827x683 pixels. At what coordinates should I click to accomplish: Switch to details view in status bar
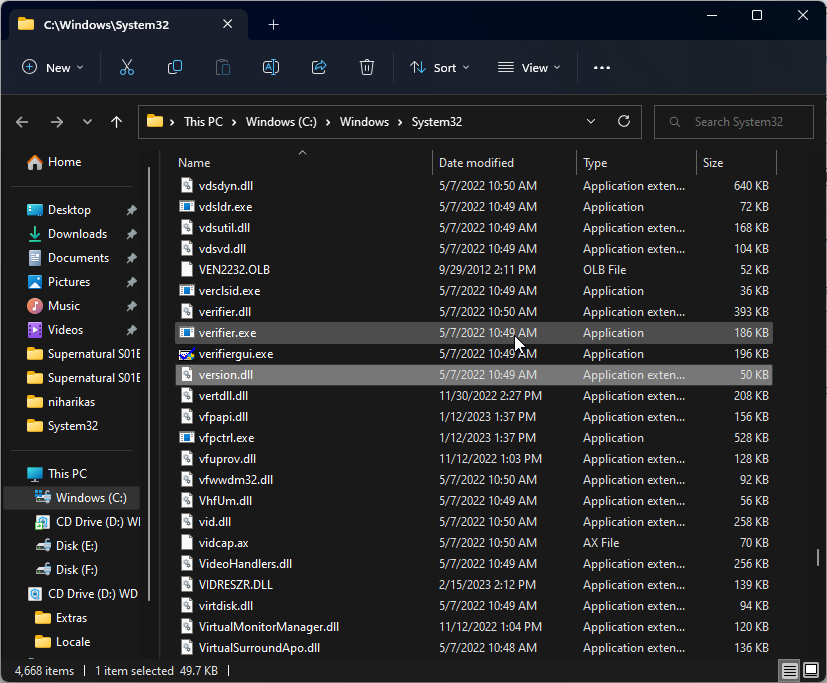click(x=790, y=670)
